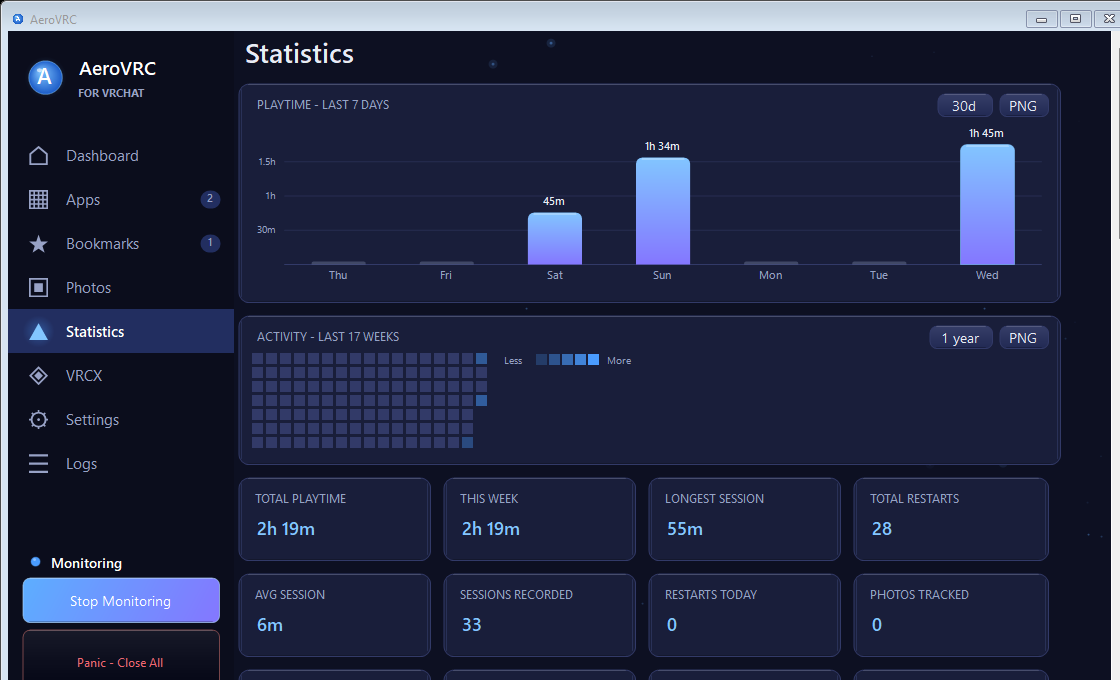Click the Sessions Recorded 33 card
The width and height of the screenshot is (1120, 680).
[x=539, y=615]
